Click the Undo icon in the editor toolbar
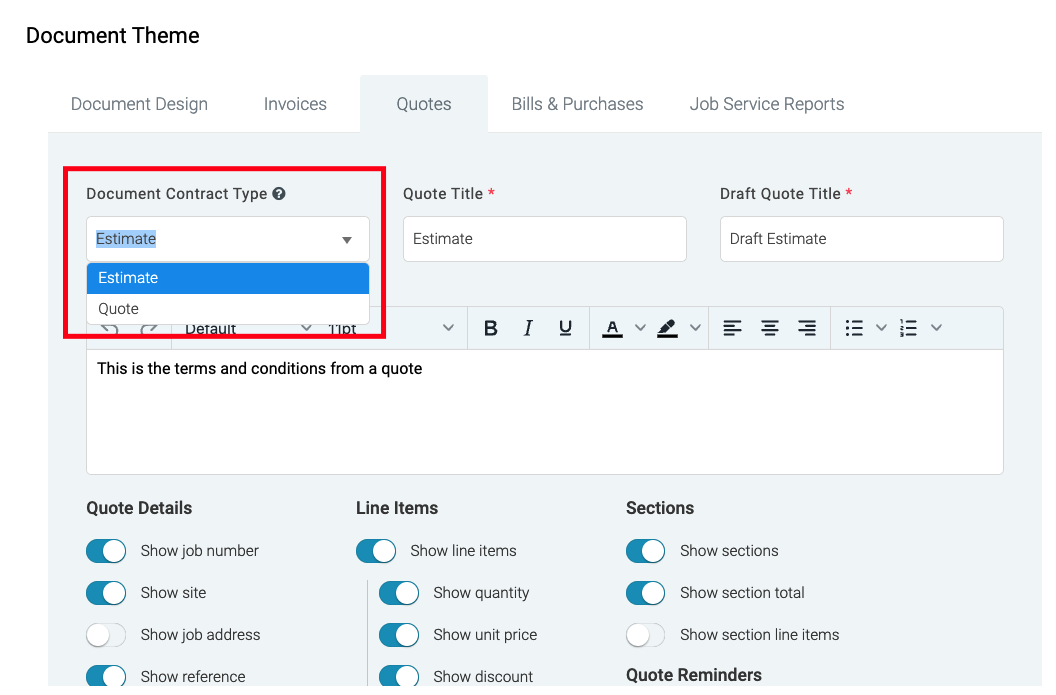Screen dimensions: 1056x695 click(x=111, y=327)
